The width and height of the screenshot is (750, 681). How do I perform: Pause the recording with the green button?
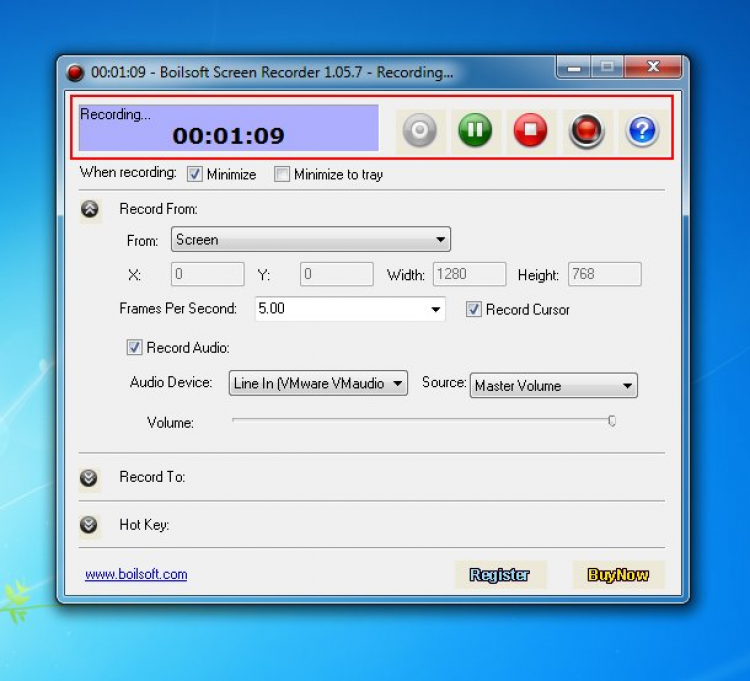click(475, 130)
